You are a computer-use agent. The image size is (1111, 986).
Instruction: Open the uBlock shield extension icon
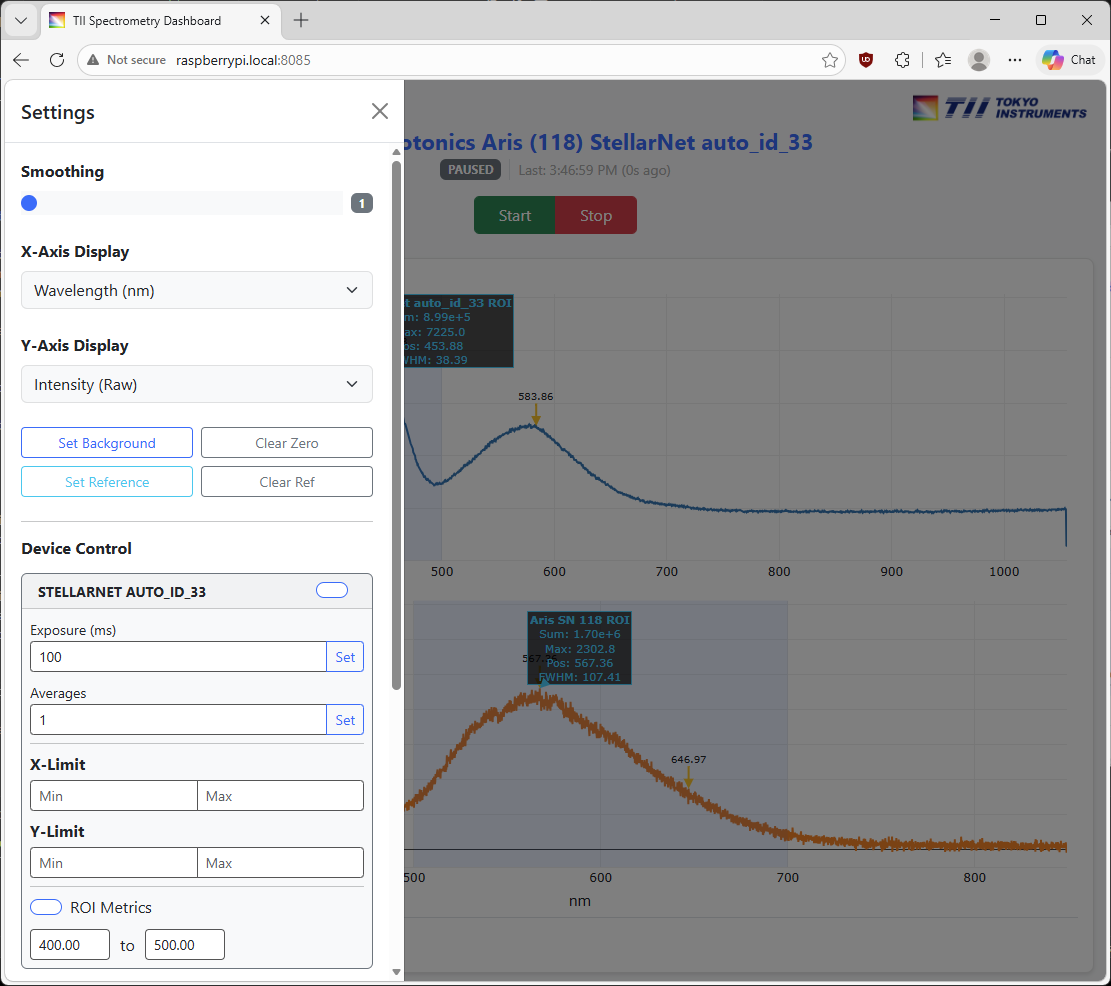click(866, 60)
